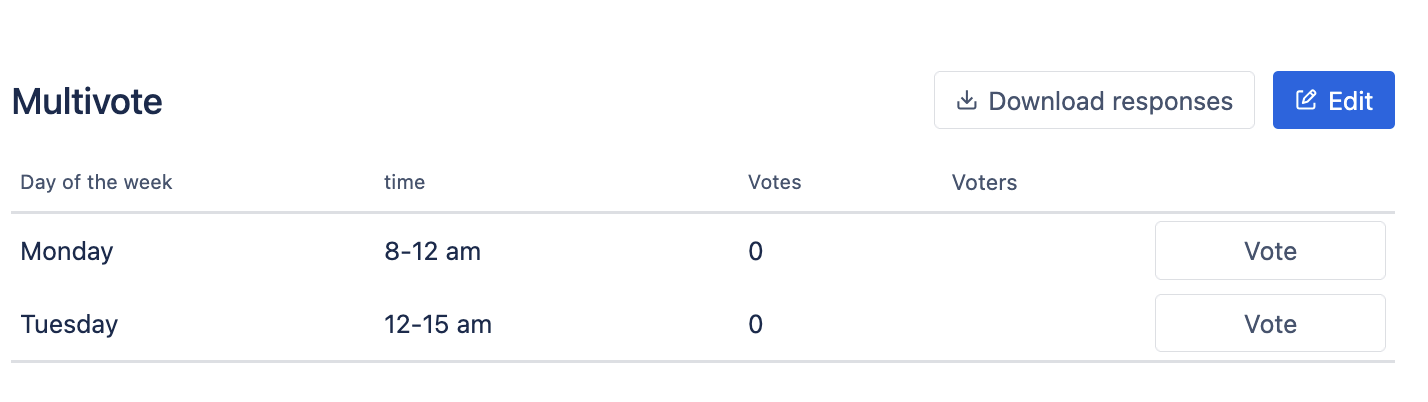This screenshot has height=402, width=1428.
Task: Select the Tuesday cell
Action: click(69, 325)
